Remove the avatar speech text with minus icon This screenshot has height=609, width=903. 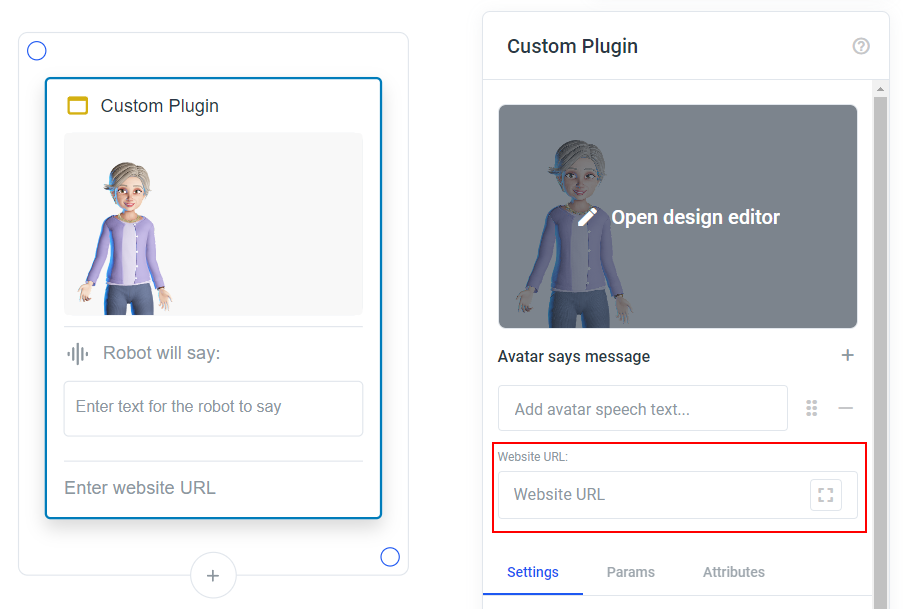point(845,408)
